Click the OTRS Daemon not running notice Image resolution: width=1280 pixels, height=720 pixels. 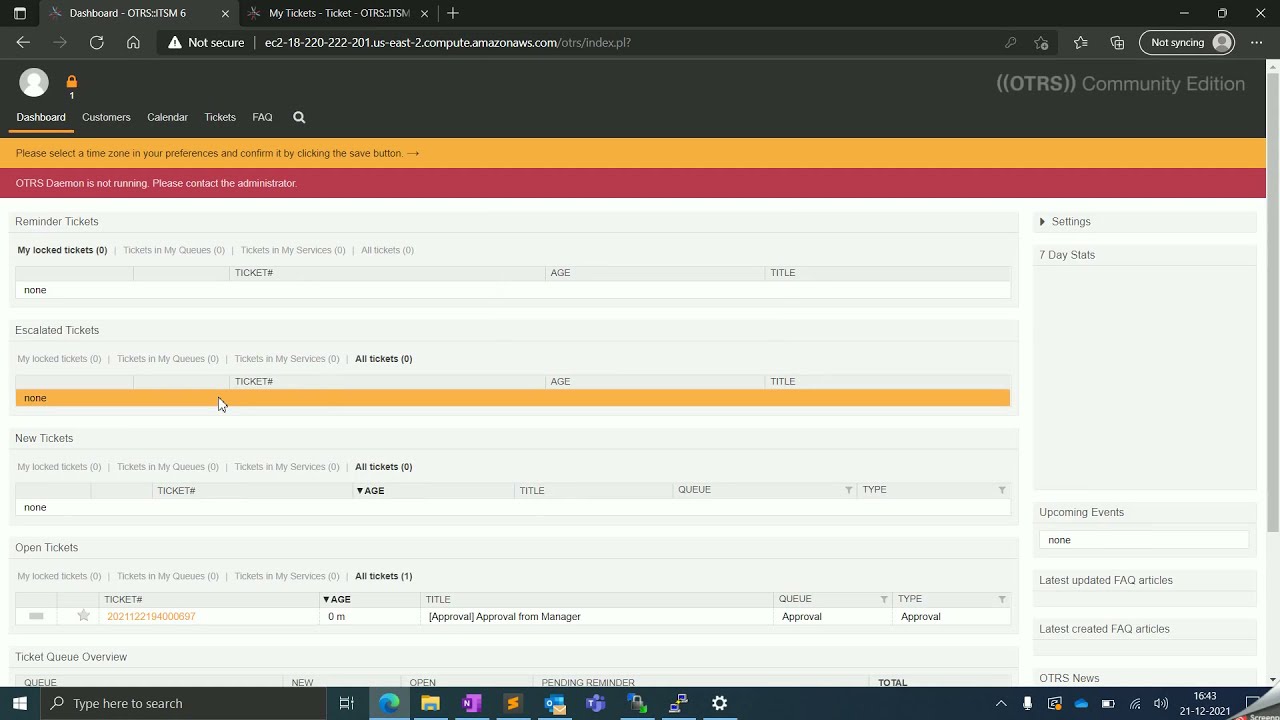(x=156, y=183)
